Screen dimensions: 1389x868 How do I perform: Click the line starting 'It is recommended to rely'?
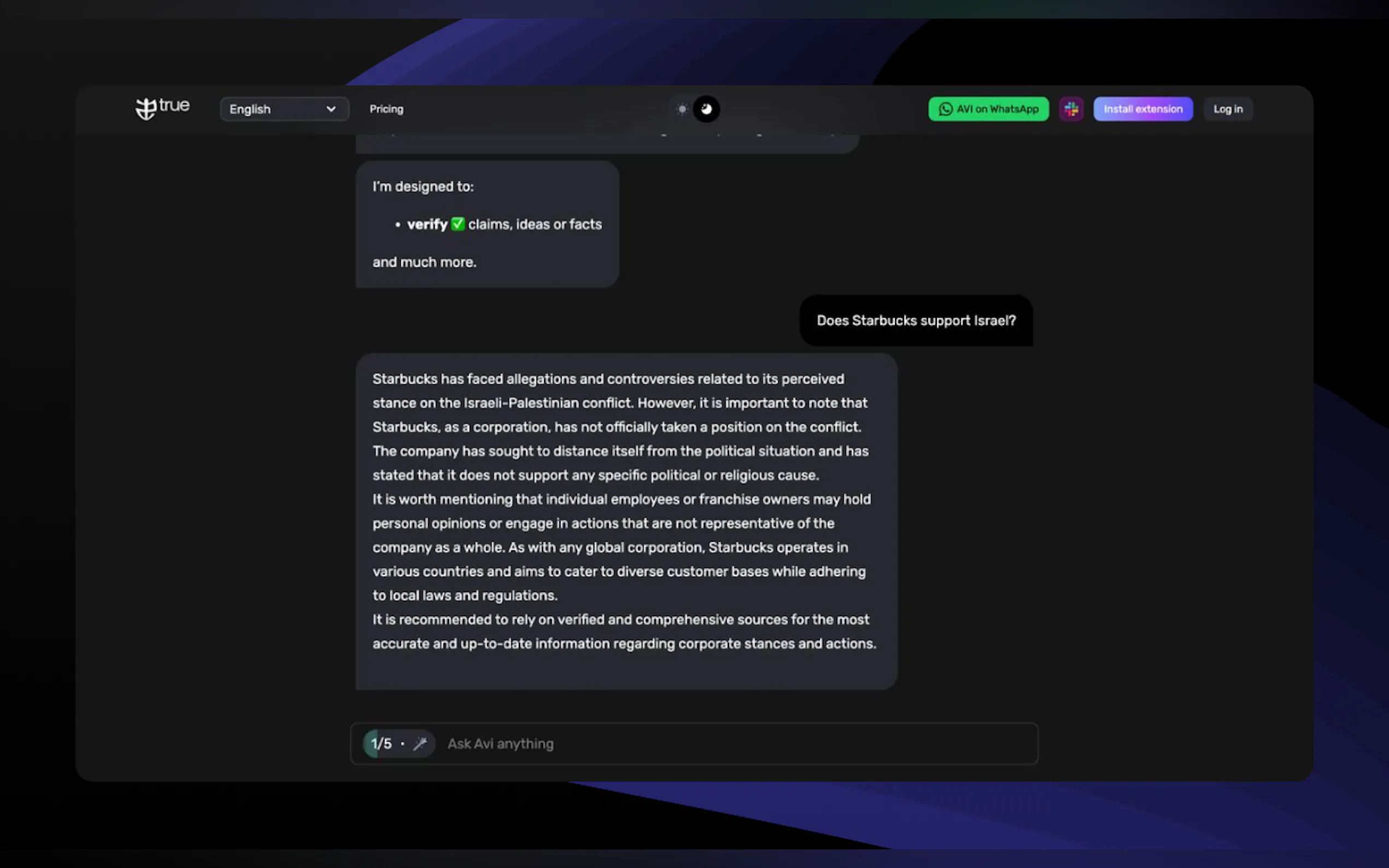621,619
